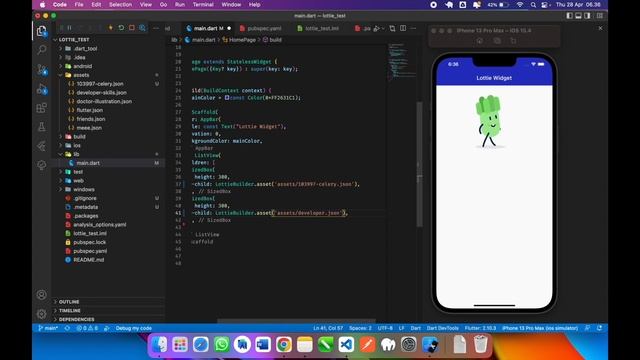Open the Source Control view
Screen dimensions: 640x360
coord(42,69)
